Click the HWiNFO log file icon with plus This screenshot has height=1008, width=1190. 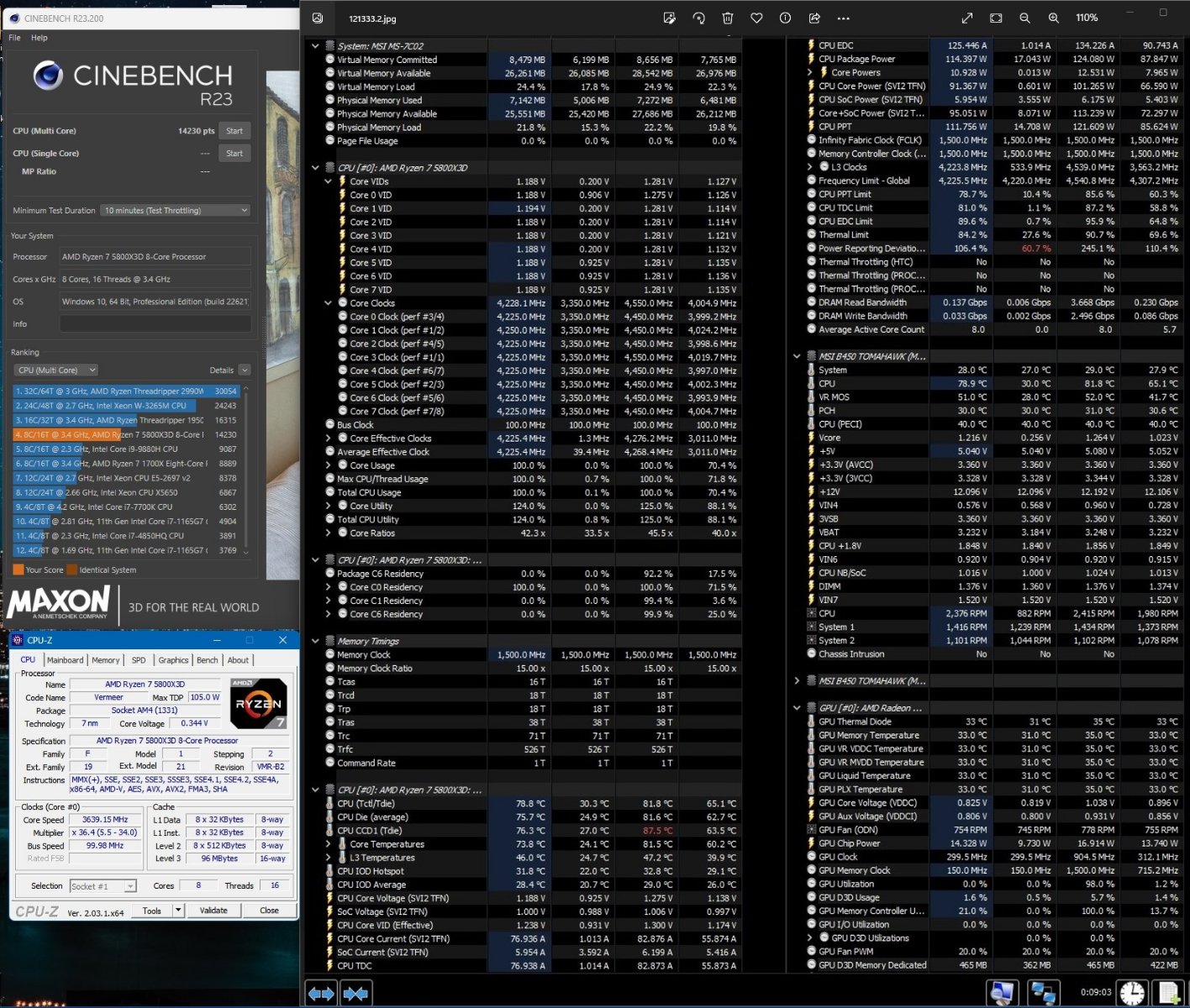1169,993
